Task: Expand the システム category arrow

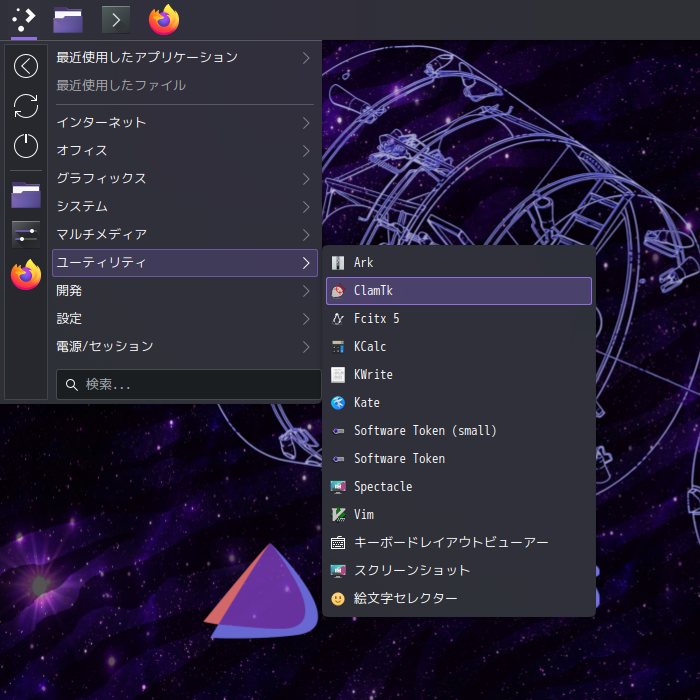Action: pos(306,207)
